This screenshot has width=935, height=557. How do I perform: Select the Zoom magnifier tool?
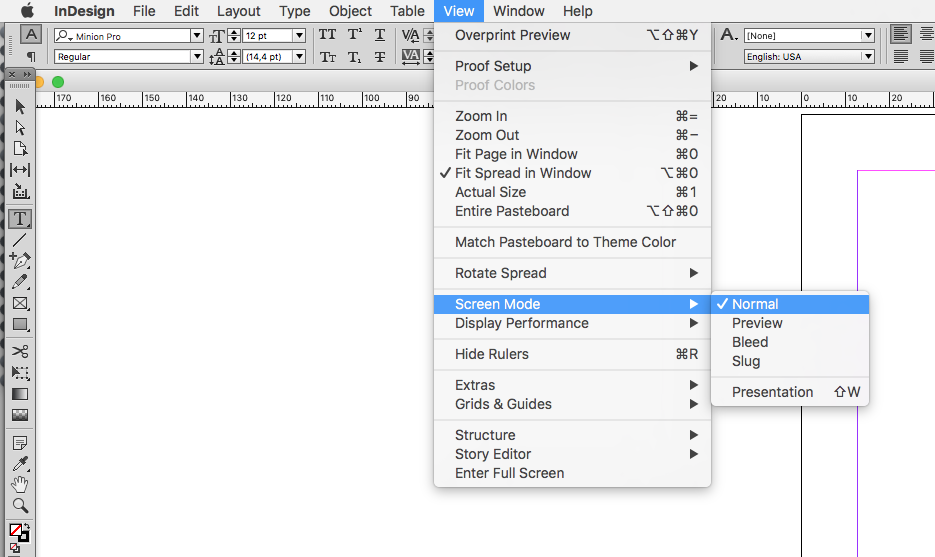(20, 506)
